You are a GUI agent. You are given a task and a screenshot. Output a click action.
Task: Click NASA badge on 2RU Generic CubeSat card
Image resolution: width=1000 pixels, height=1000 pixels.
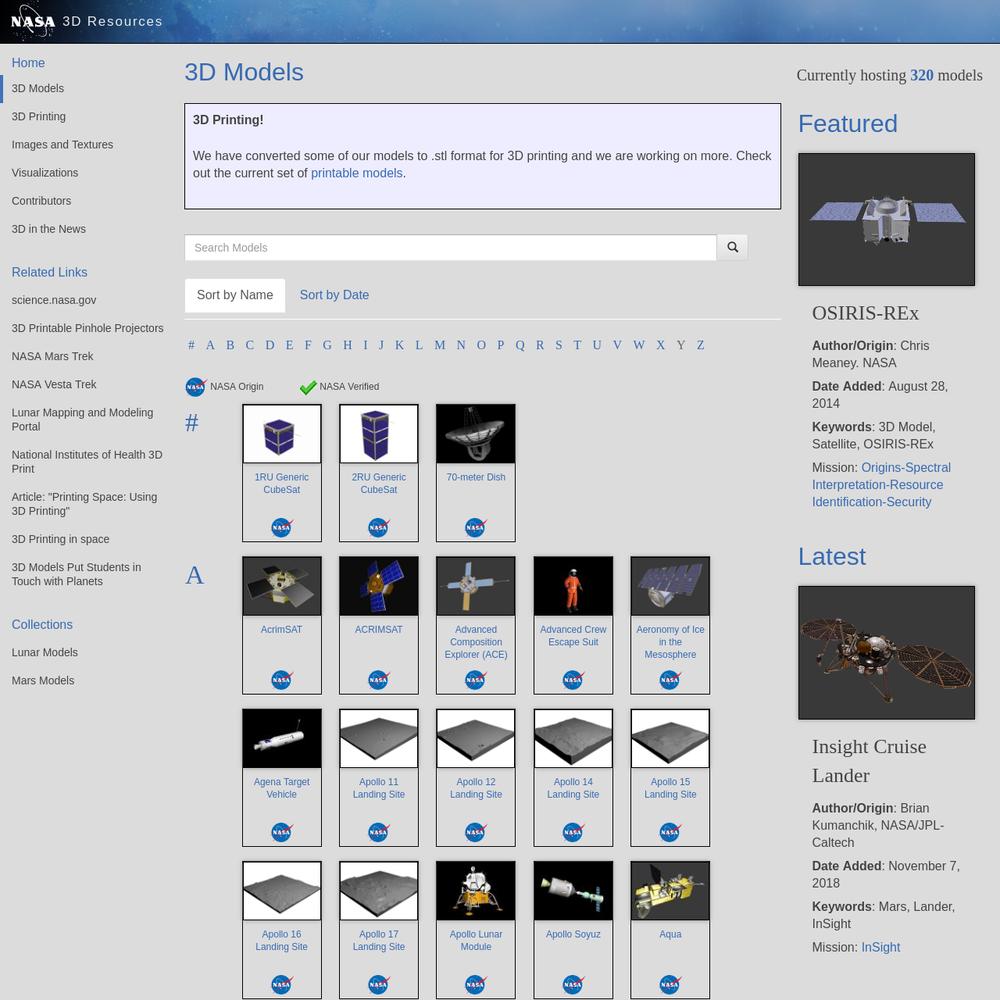pos(379,527)
